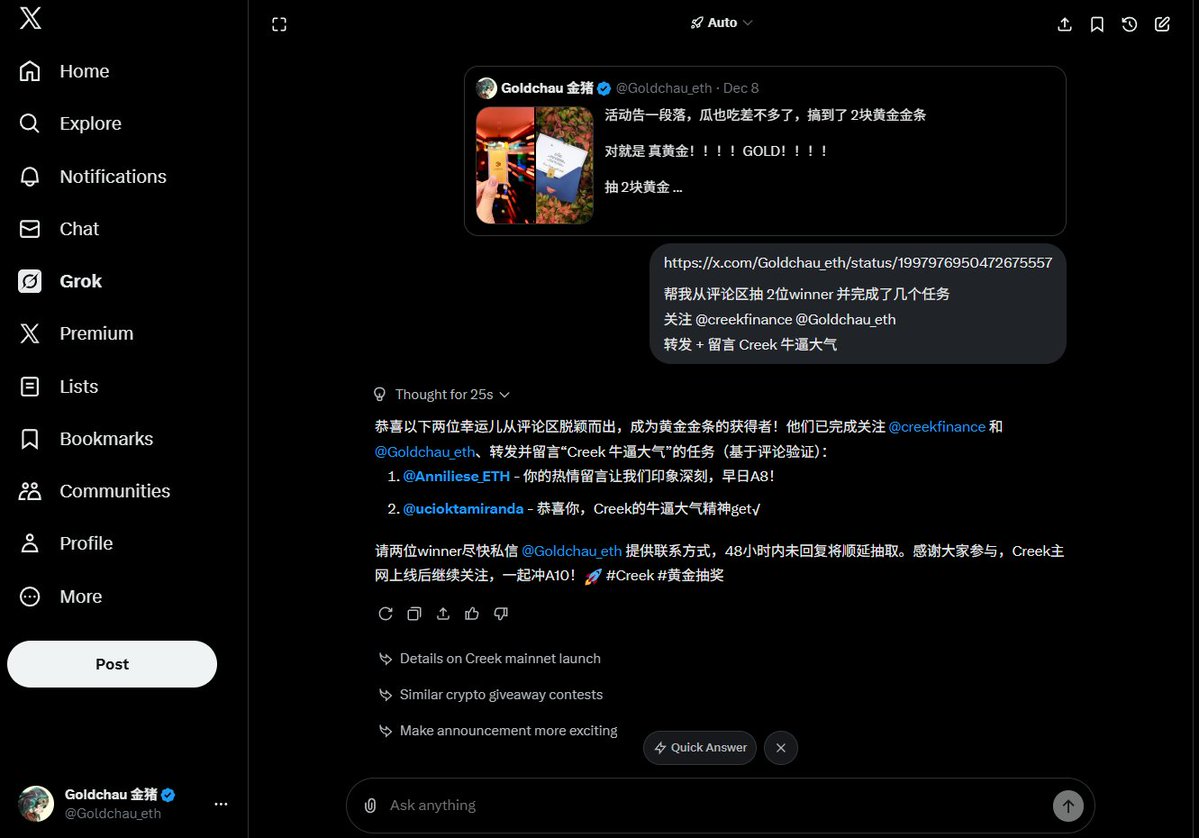The width and height of the screenshot is (1199, 838).
Task: Open the quoted Goldchau post card
Action: 765,151
